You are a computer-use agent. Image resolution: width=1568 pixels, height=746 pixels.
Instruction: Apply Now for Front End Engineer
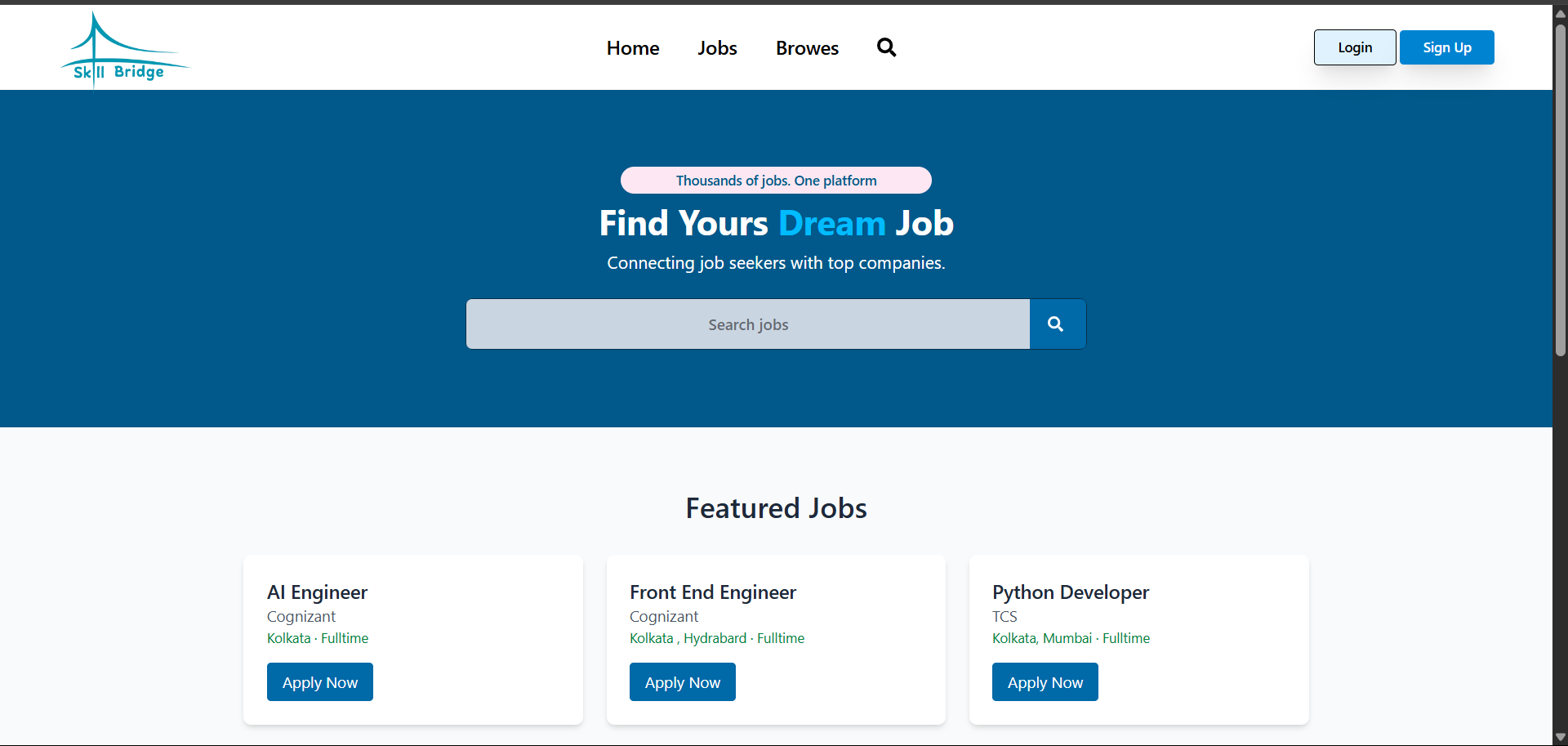pos(682,682)
